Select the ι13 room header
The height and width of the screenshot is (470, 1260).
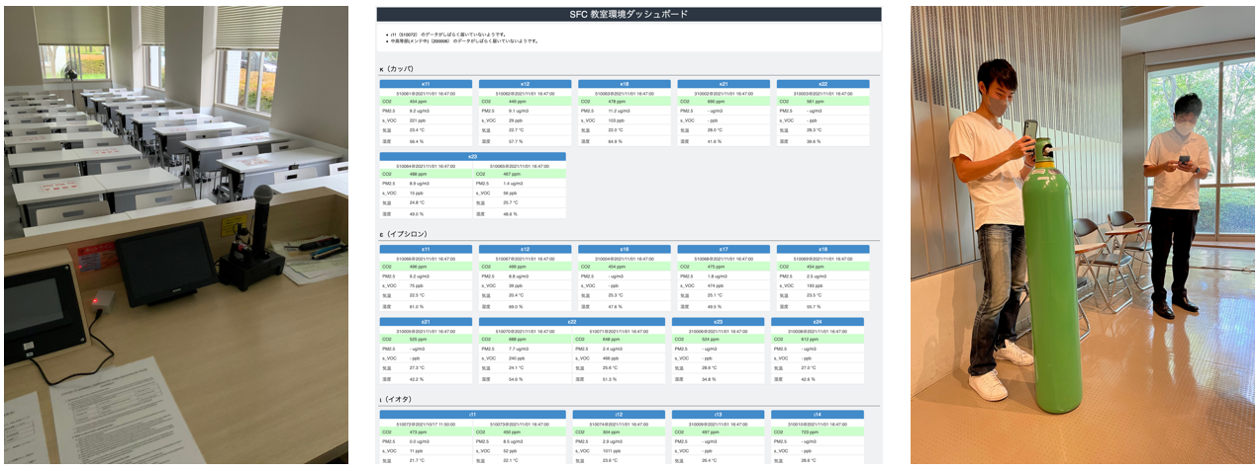[x=718, y=414]
